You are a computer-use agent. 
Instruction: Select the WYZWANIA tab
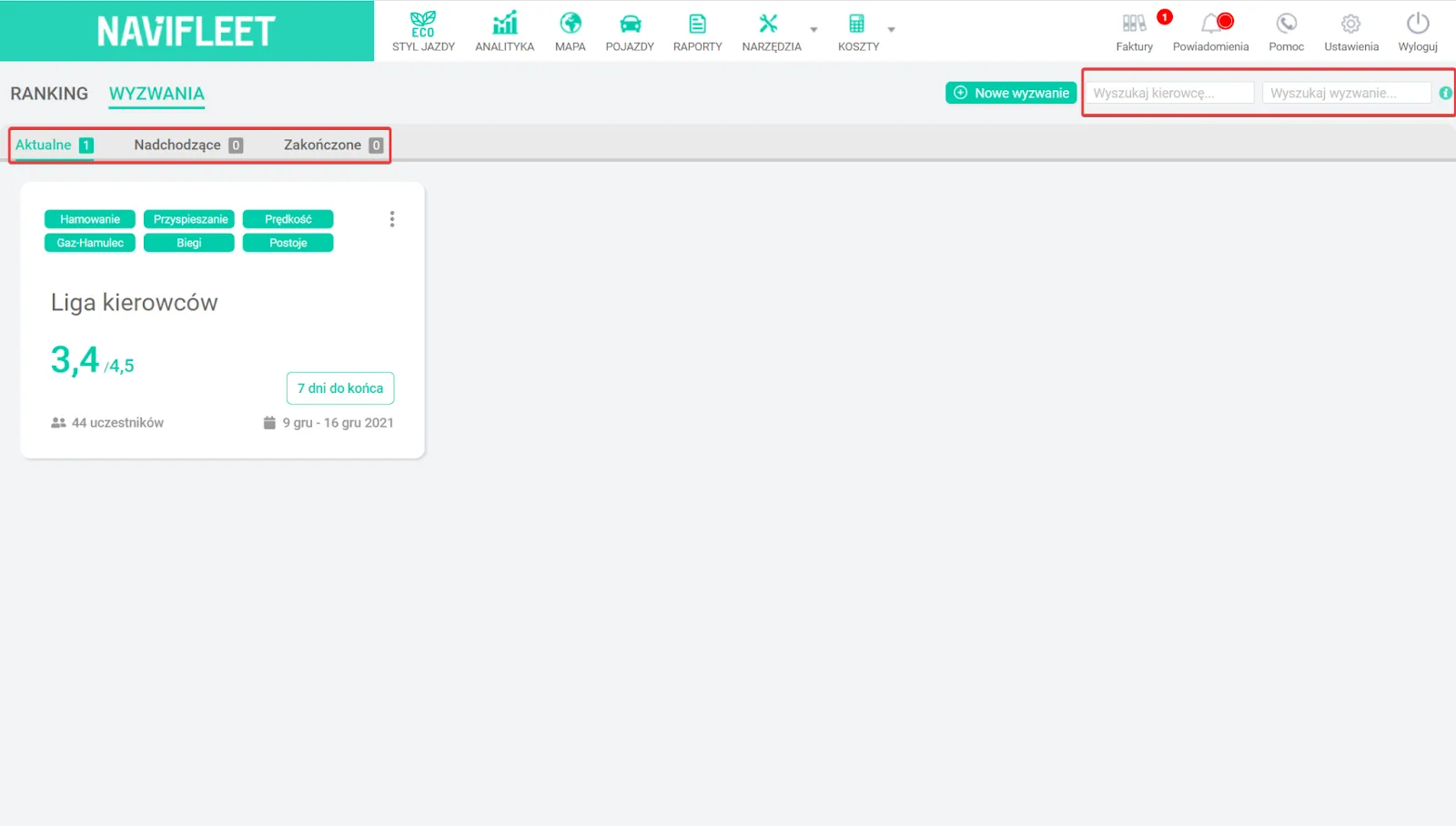pos(157,94)
